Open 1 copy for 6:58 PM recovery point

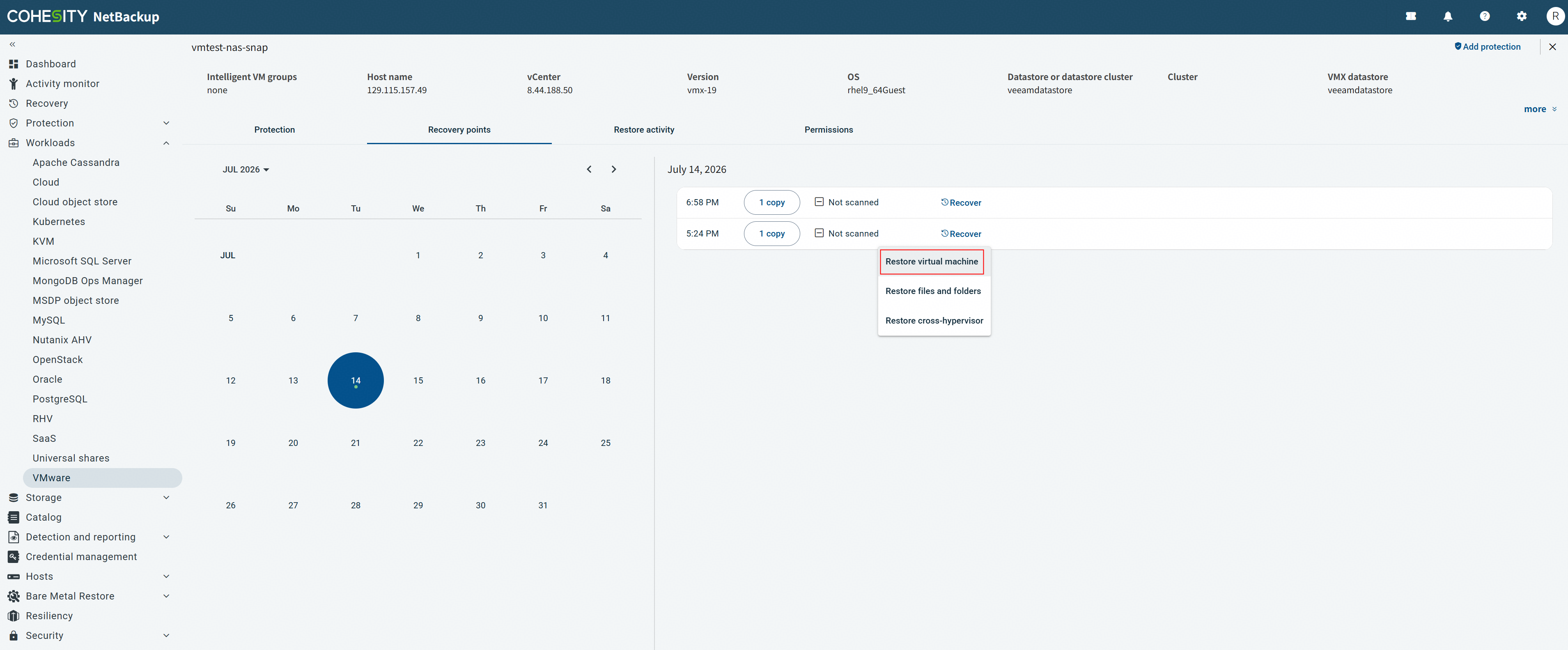771,202
